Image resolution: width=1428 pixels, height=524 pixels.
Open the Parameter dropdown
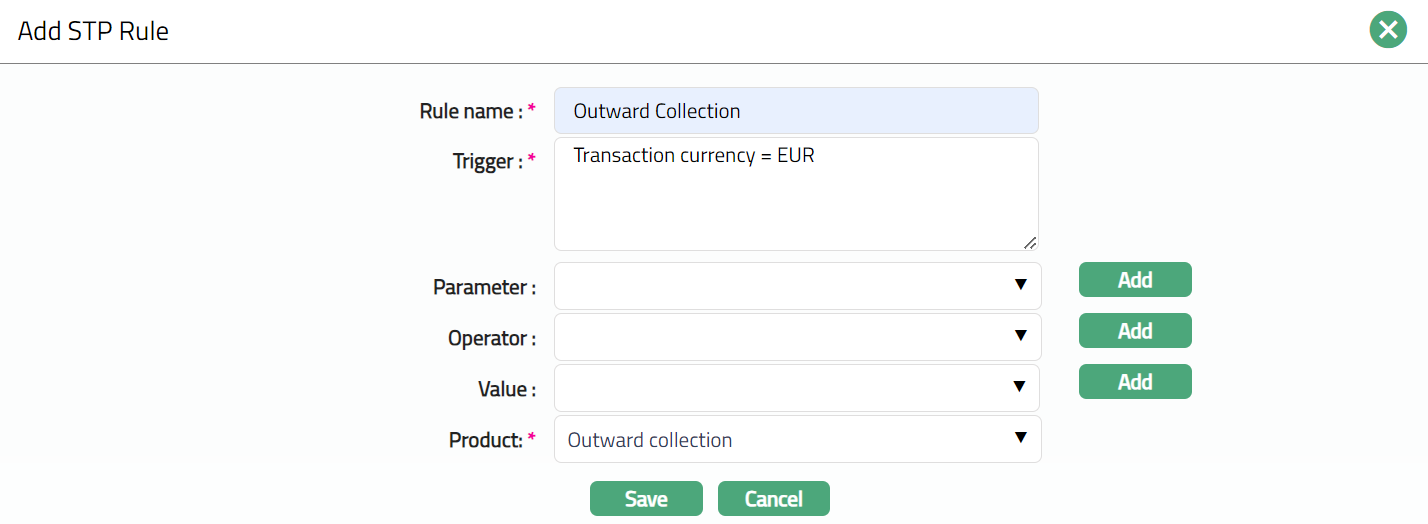click(x=797, y=286)
